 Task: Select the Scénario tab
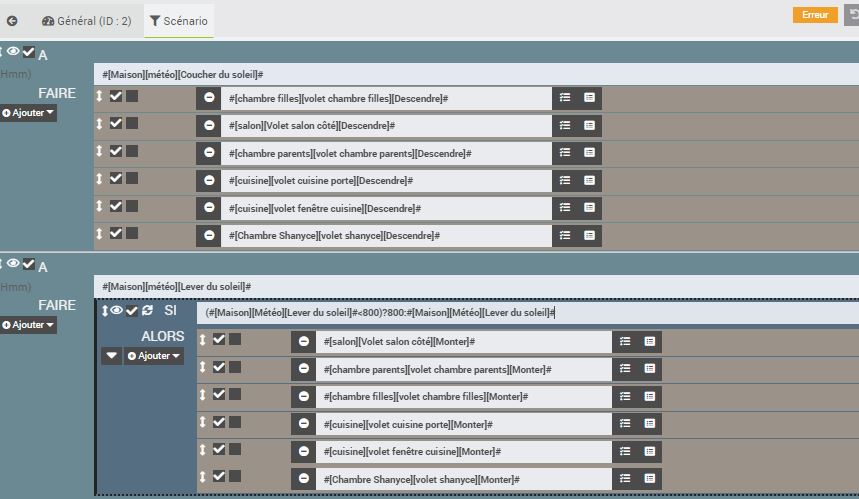[x=179, y=20]
